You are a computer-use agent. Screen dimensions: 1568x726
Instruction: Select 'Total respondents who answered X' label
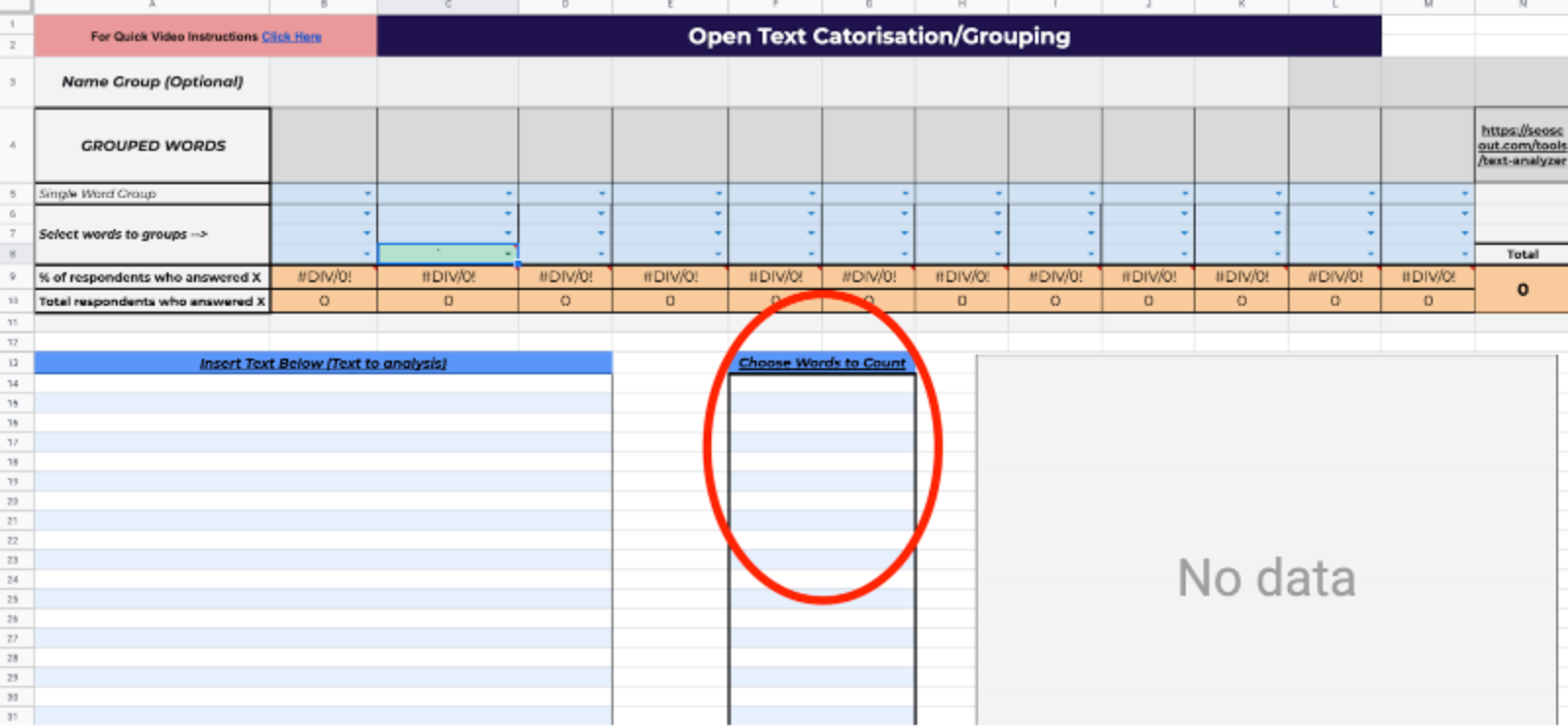point(152,302)
